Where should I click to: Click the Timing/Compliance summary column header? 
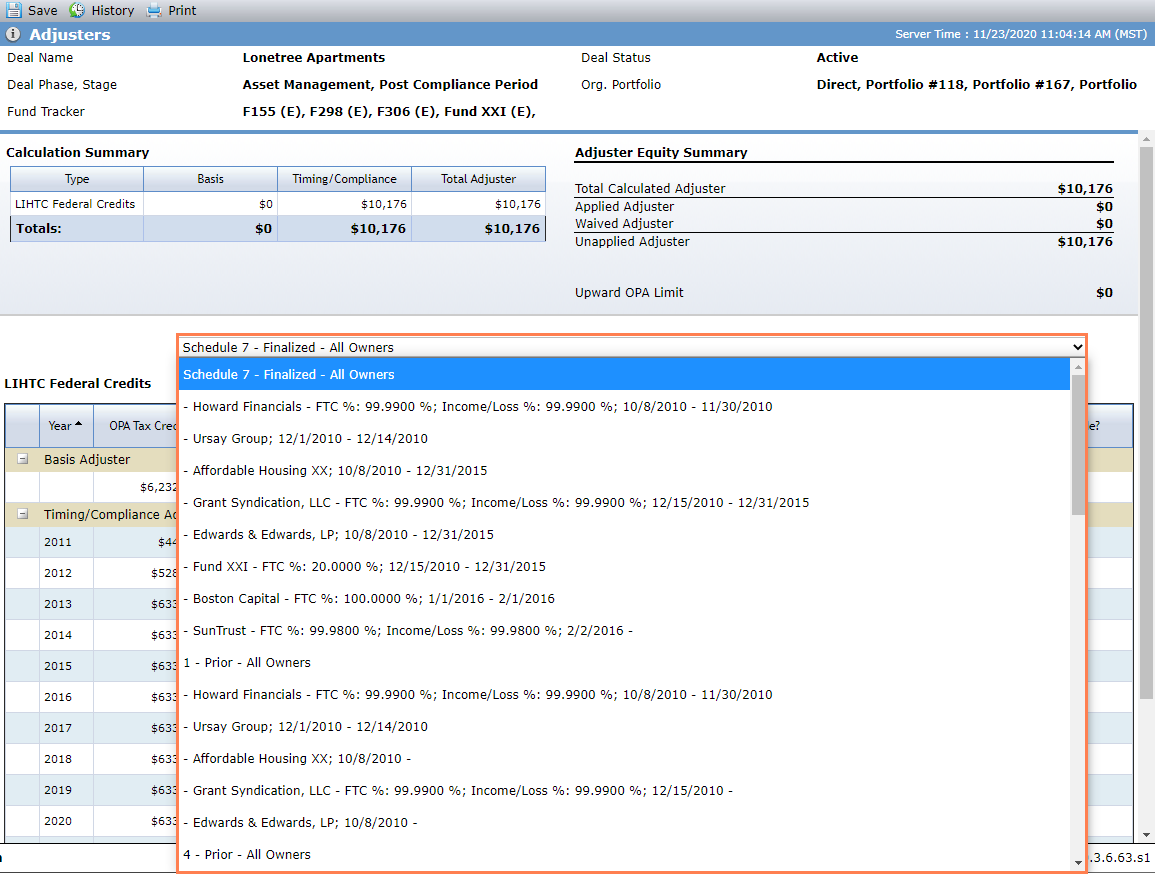coord(344,179)
